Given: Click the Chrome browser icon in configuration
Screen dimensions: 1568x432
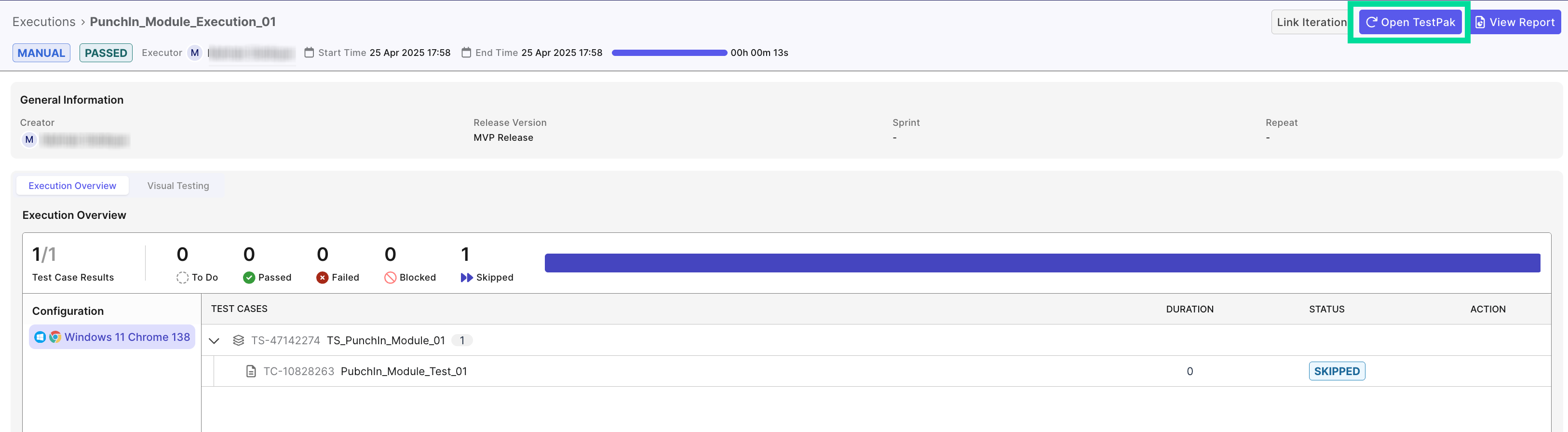Looking at the screenshot, I should (x=55, y=337).
